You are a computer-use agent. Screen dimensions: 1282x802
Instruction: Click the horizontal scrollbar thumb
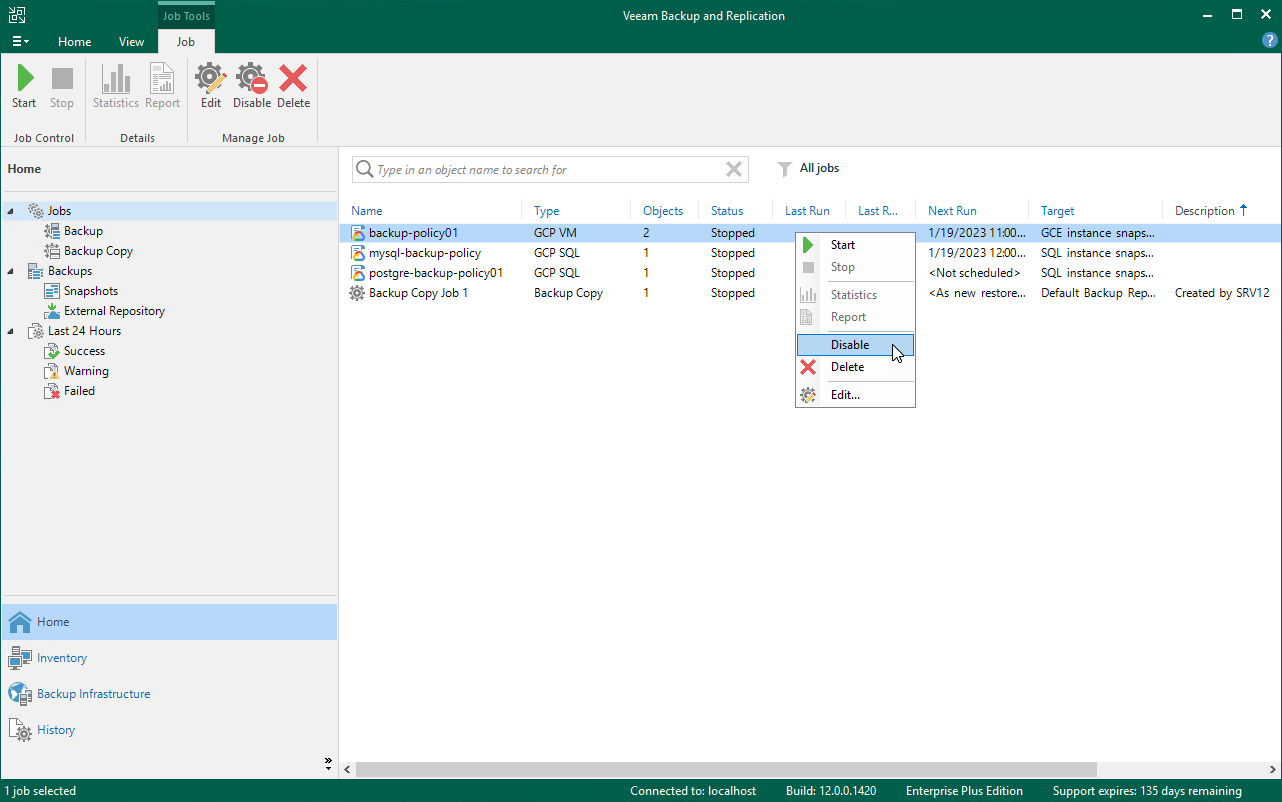726,770
